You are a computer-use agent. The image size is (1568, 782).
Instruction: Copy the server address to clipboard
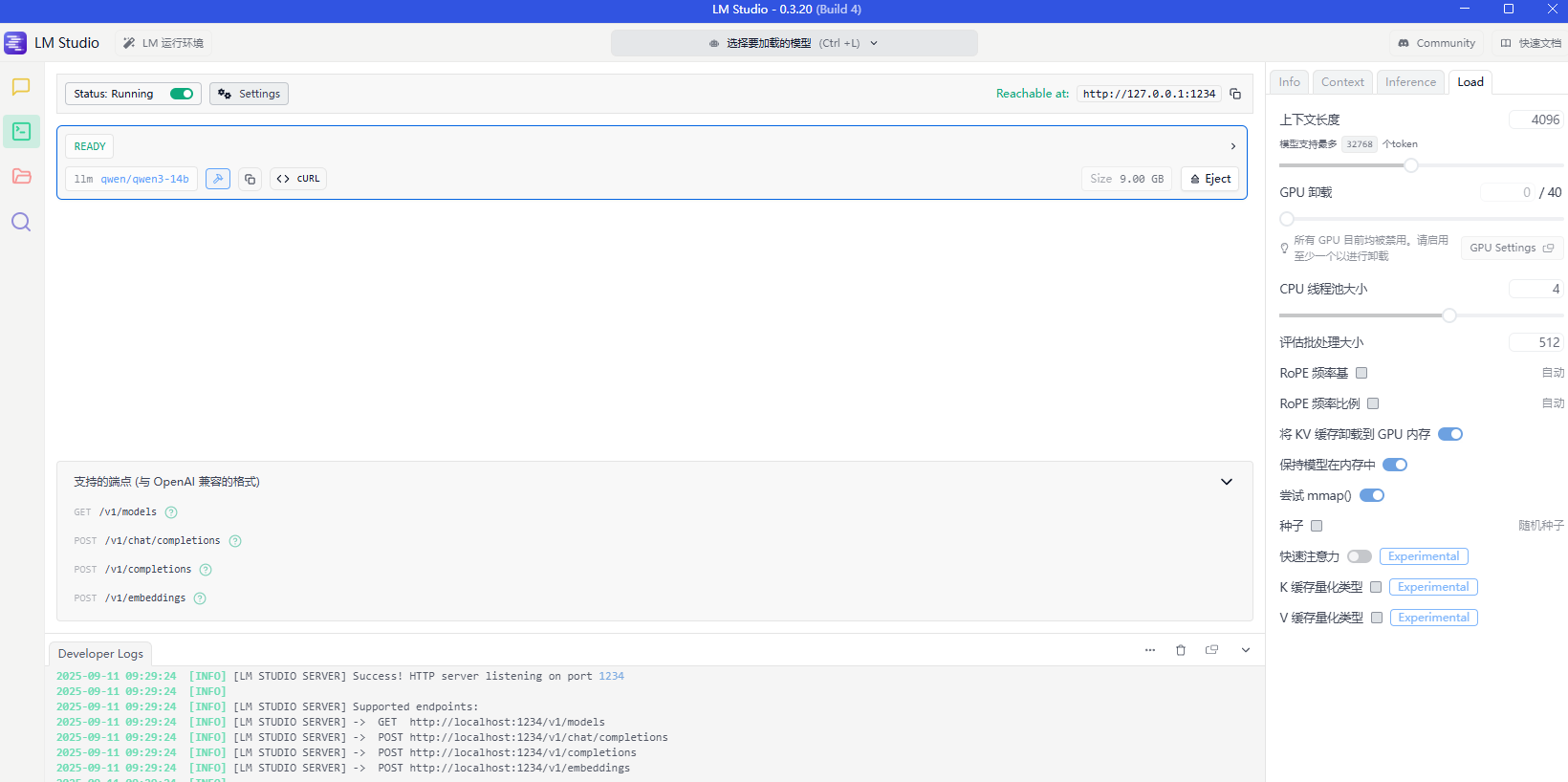click(1235, 94)
